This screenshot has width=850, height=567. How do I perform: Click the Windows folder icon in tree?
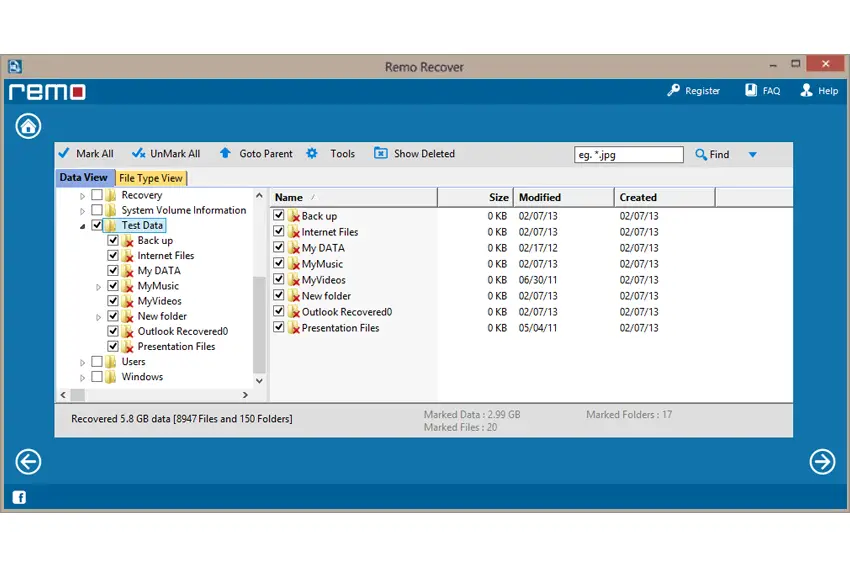pyautogui.click(x=111, y=377)
